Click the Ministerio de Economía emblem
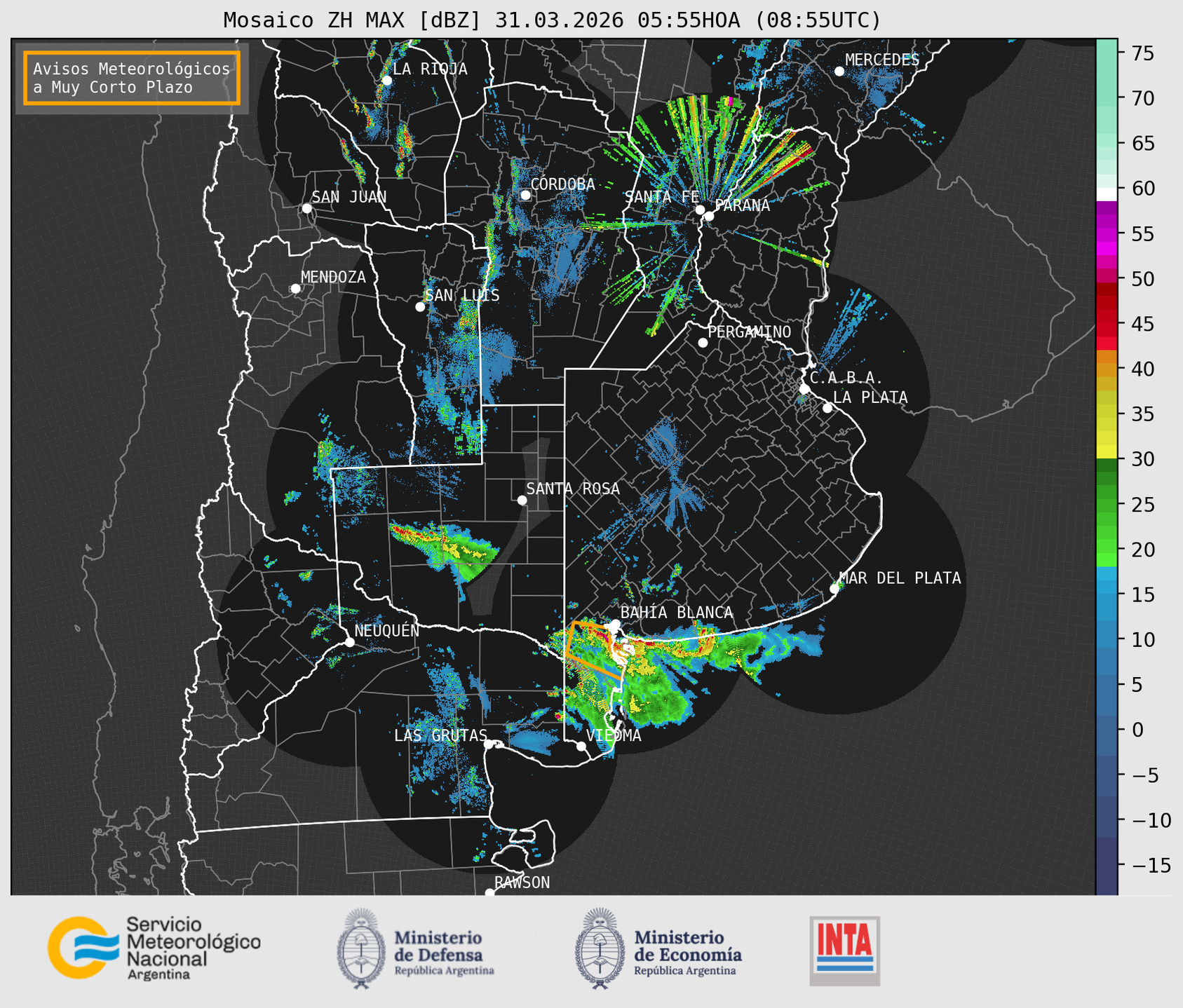The image size is (1183, 1008). 599,948
